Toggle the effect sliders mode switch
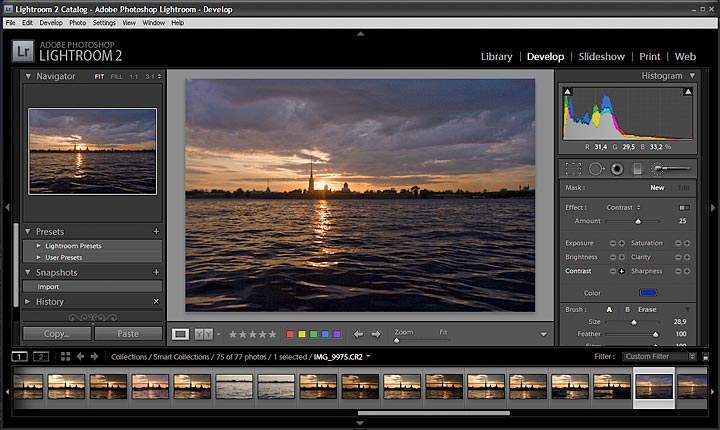This screenshot has width=720, height=430. [x=684, y=207]
